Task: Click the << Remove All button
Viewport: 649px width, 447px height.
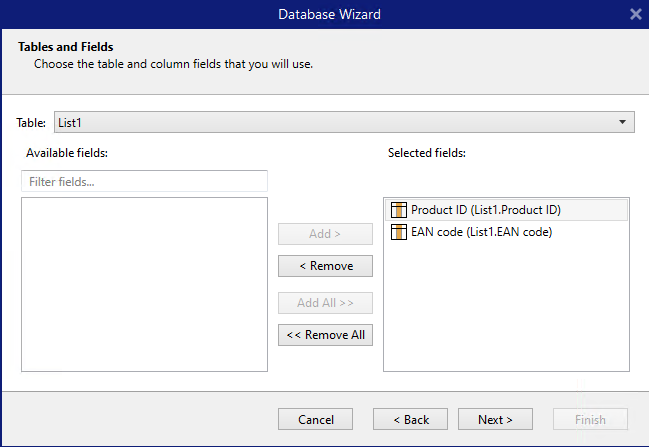Action: pyautogui.click(x=325, y=335)
